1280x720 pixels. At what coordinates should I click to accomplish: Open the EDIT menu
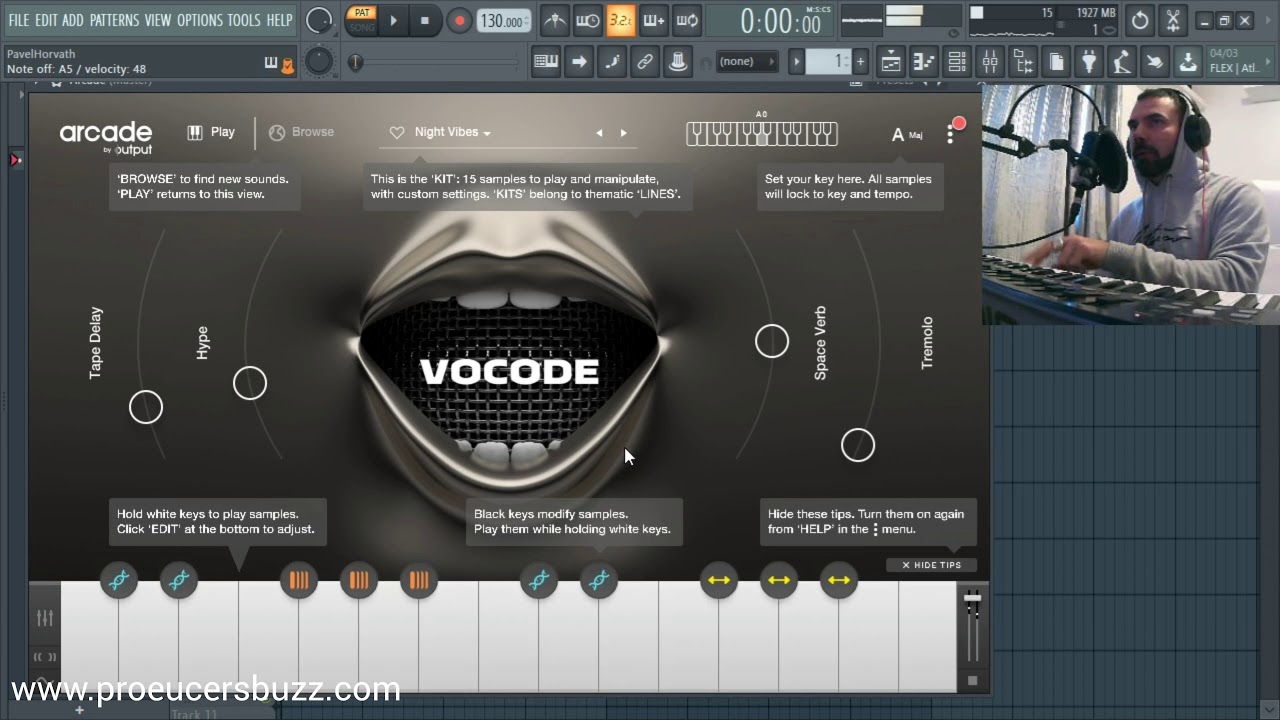pos(46,20)
